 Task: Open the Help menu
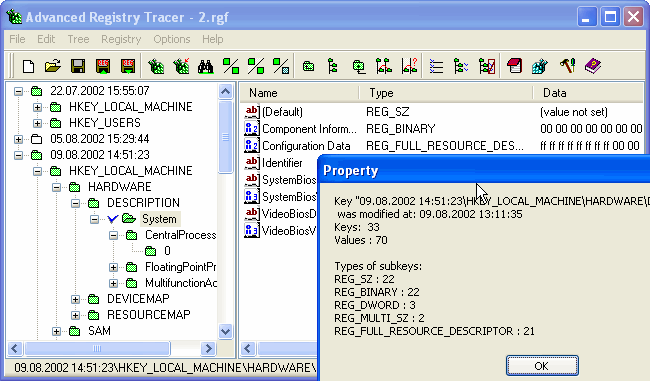[213, 39]
